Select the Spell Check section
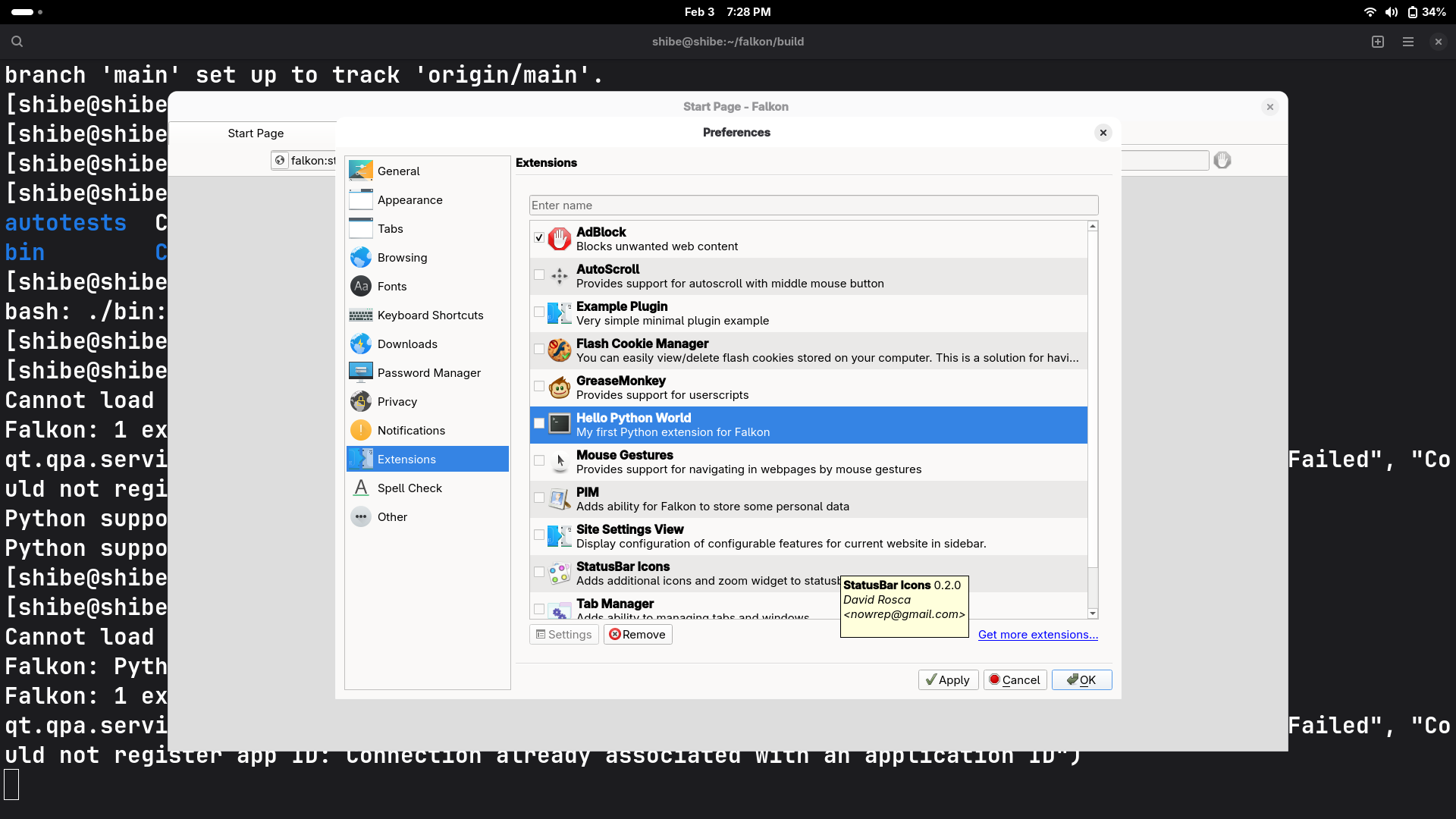The width and height of the screenshot is (1456, 819). (x=409, y=488)
